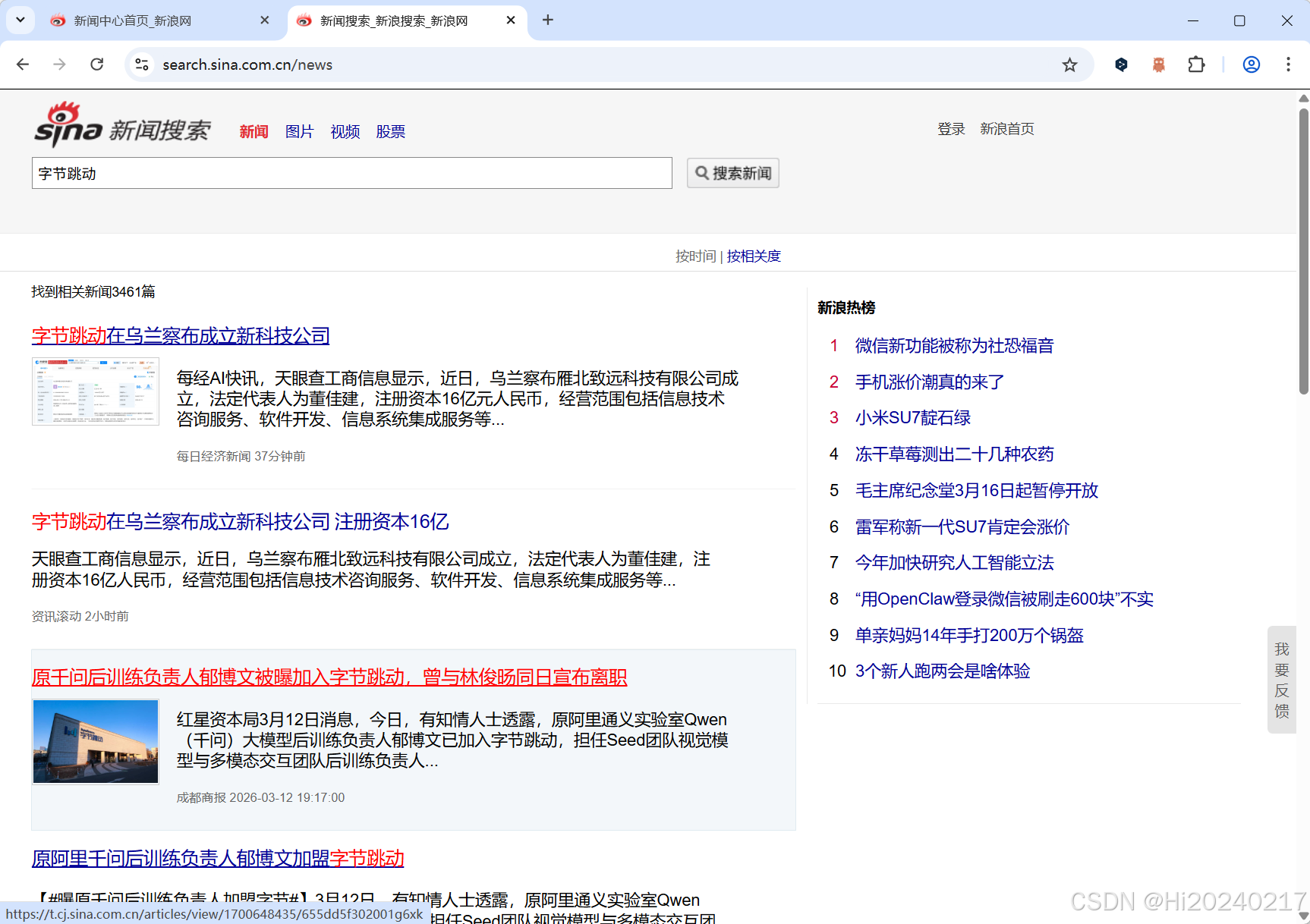Maximize the browser window

click(1239, 20)
